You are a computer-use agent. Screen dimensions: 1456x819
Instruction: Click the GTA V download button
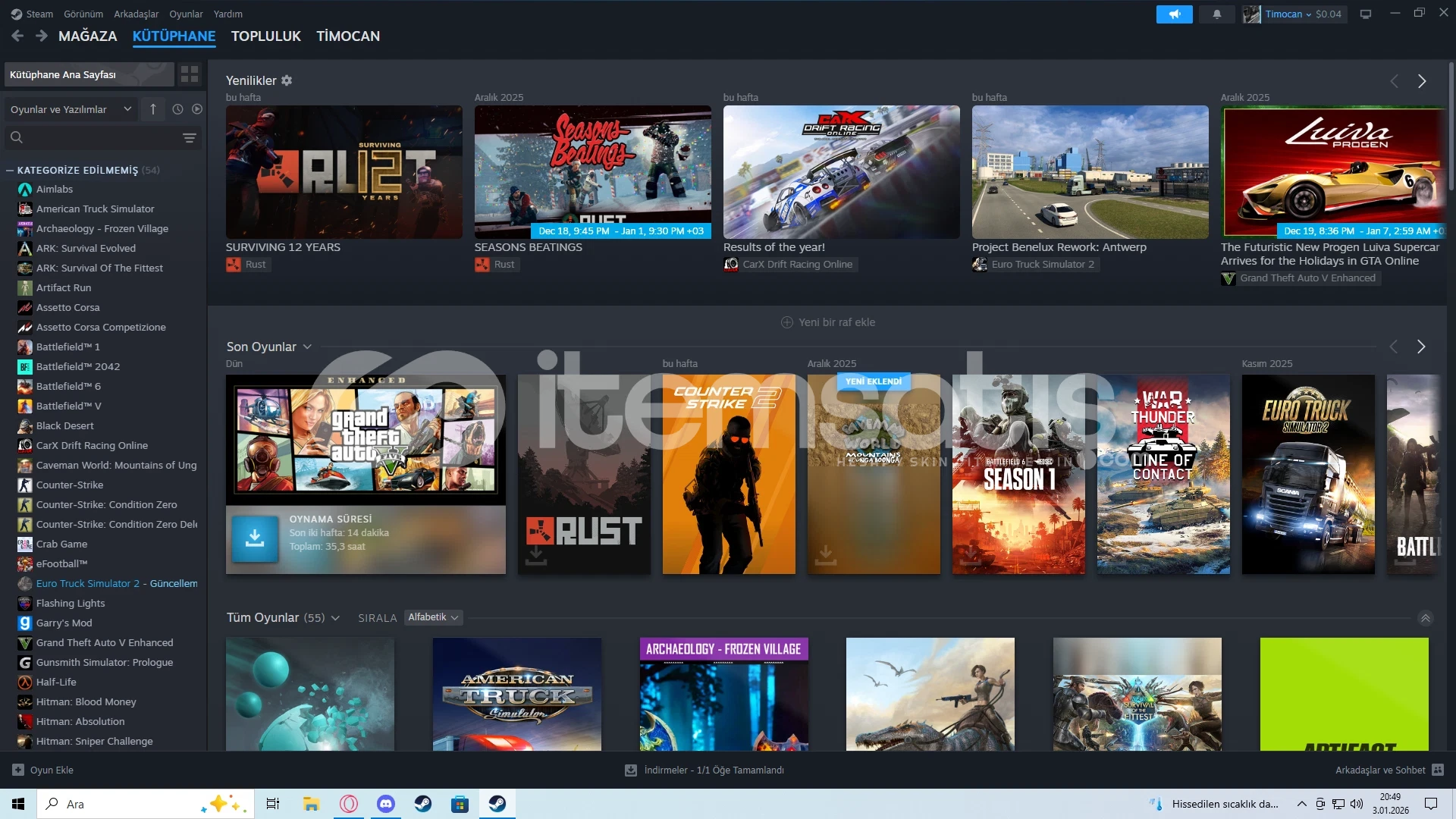pos(255,538)
